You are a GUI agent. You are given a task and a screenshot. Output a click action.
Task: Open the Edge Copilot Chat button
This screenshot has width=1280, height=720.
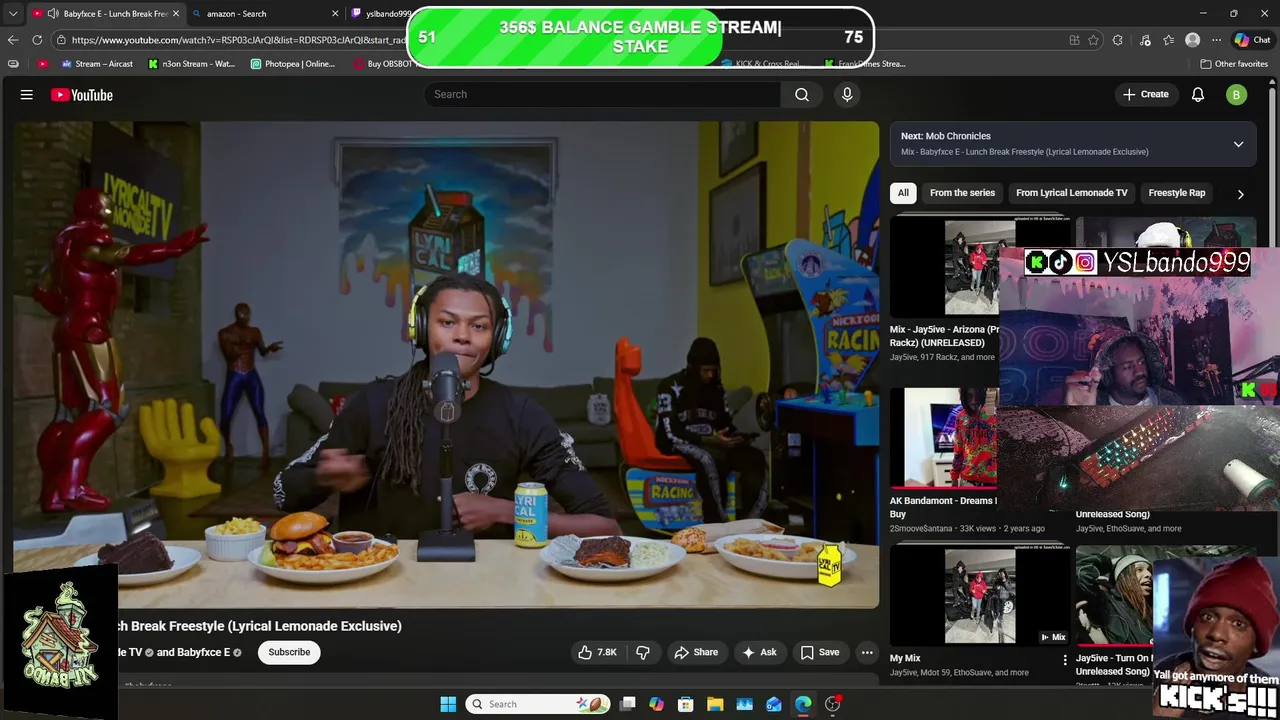[x=1252, y=40]
